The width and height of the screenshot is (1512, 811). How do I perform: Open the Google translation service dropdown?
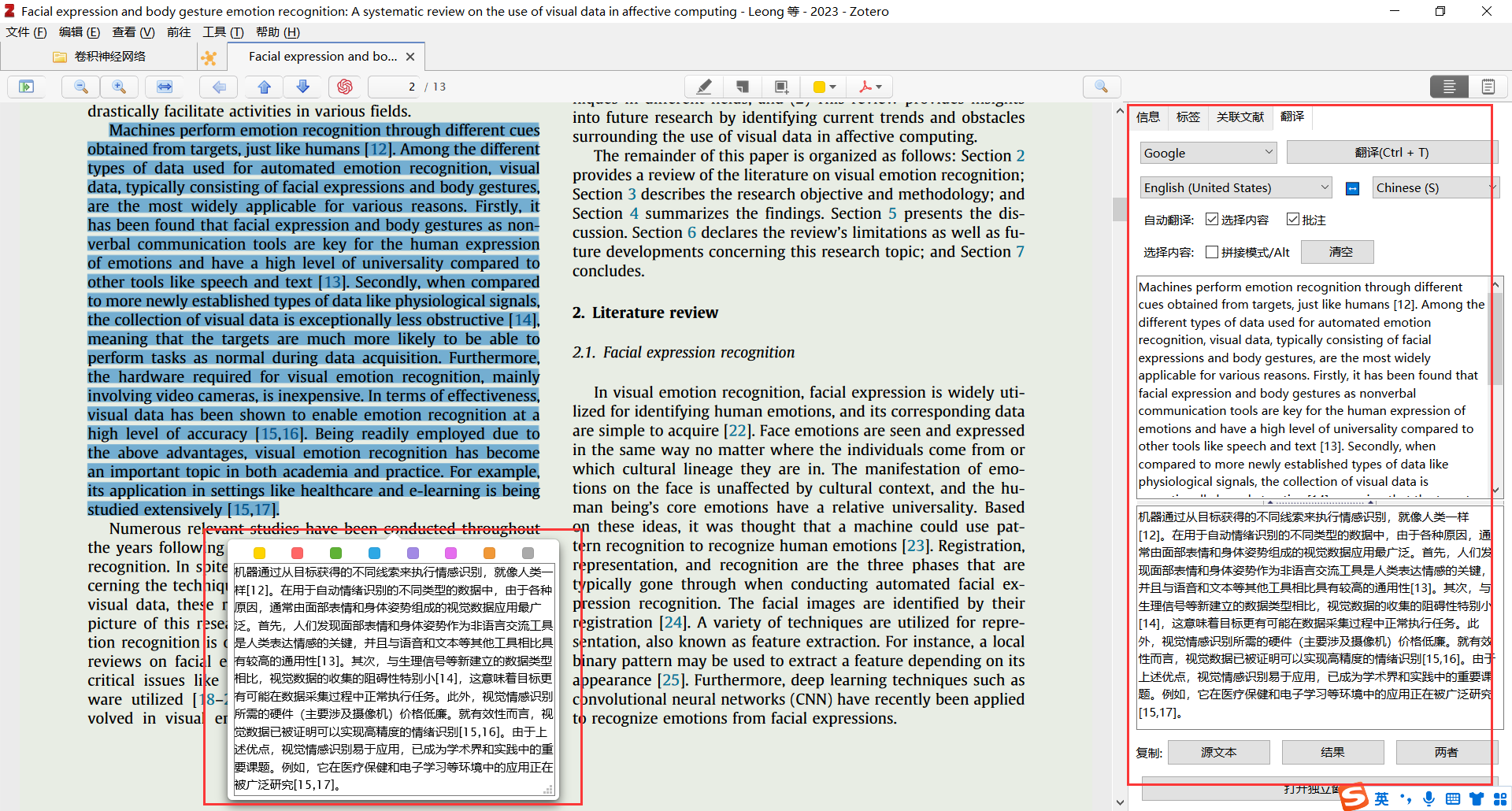click(x=1209, y=153)
